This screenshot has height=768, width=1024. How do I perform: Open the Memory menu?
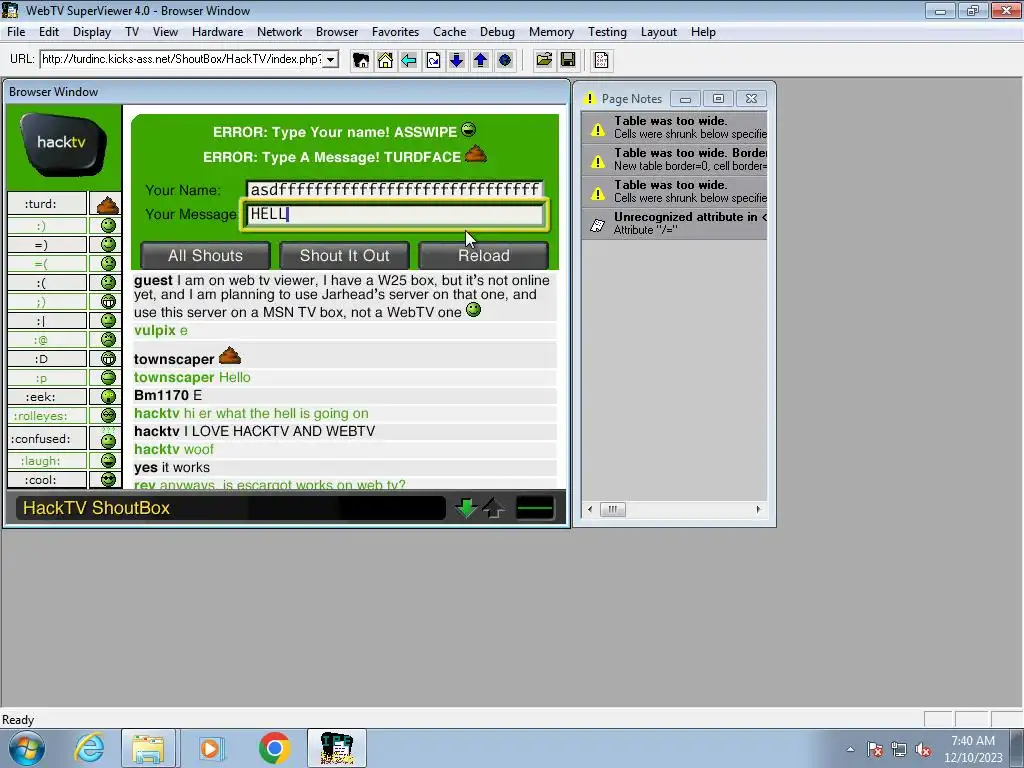551,32
